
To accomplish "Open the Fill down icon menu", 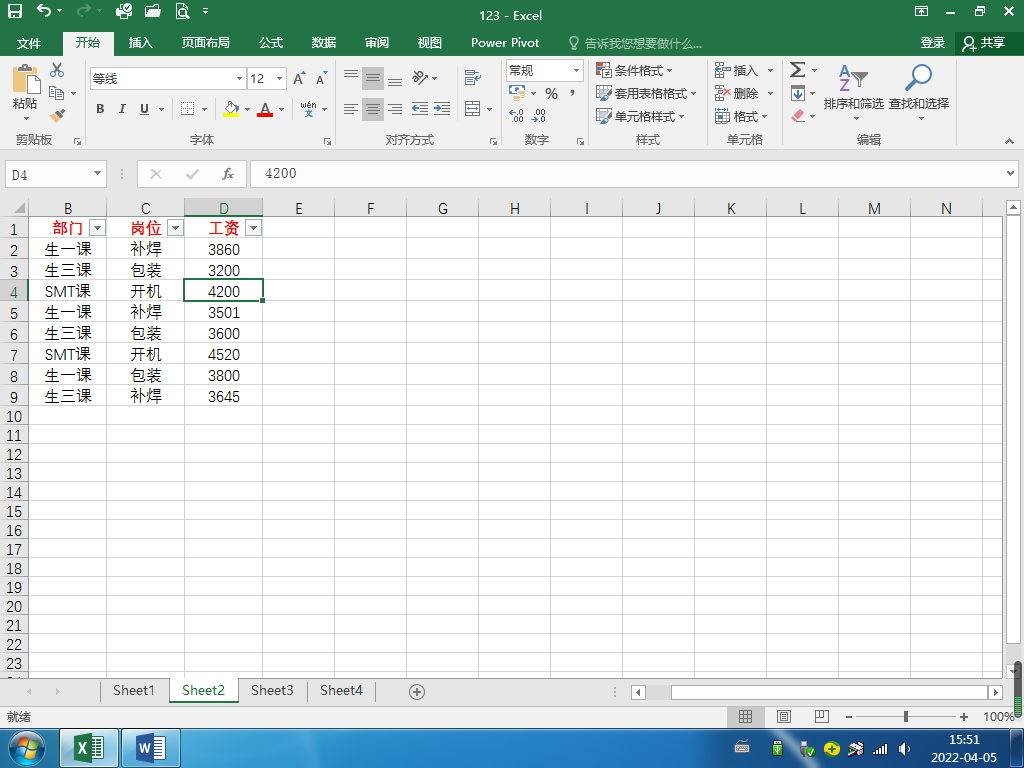I will coord(798,94).
